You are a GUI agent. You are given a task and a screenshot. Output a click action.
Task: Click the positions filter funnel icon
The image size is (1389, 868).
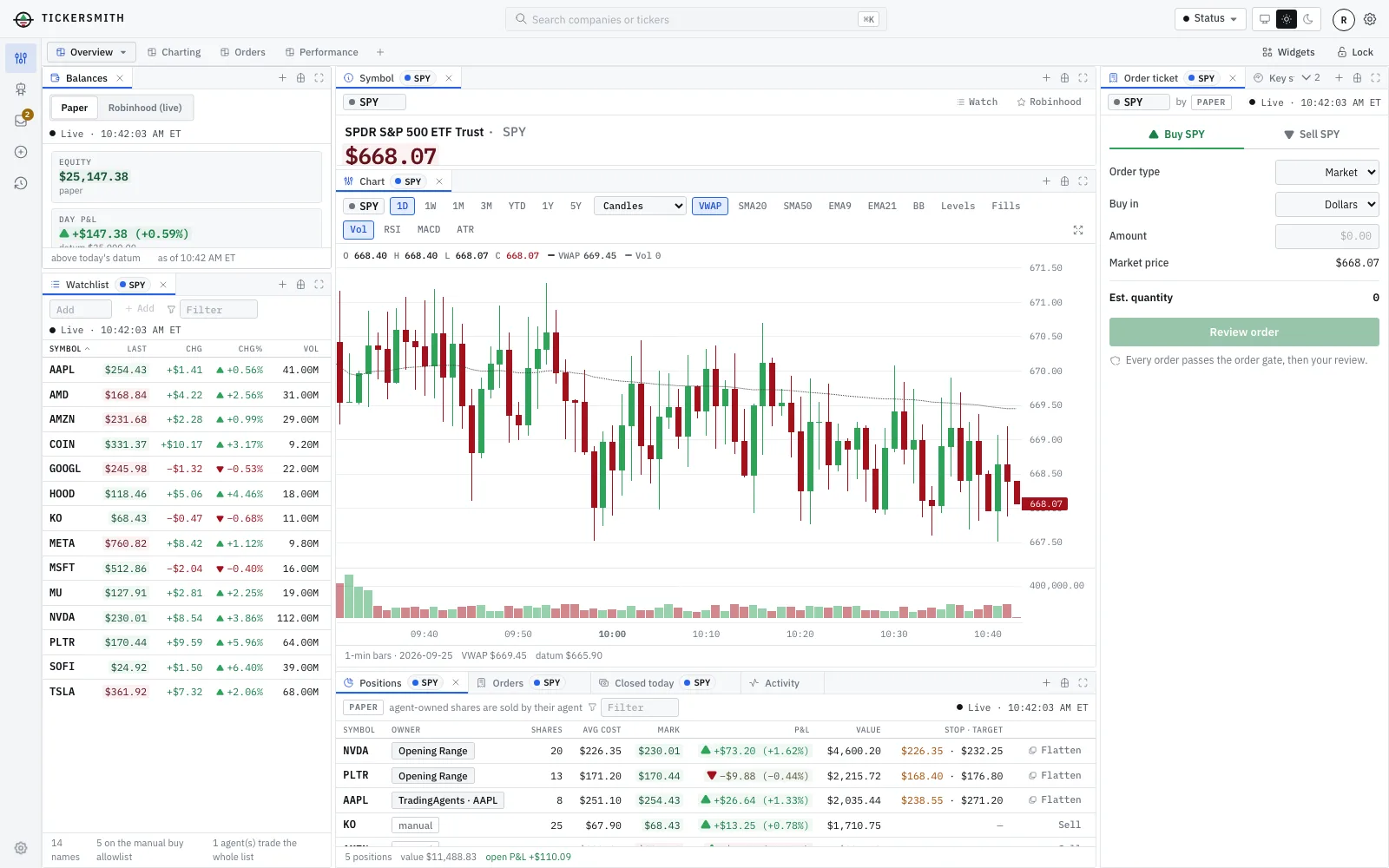592,707
